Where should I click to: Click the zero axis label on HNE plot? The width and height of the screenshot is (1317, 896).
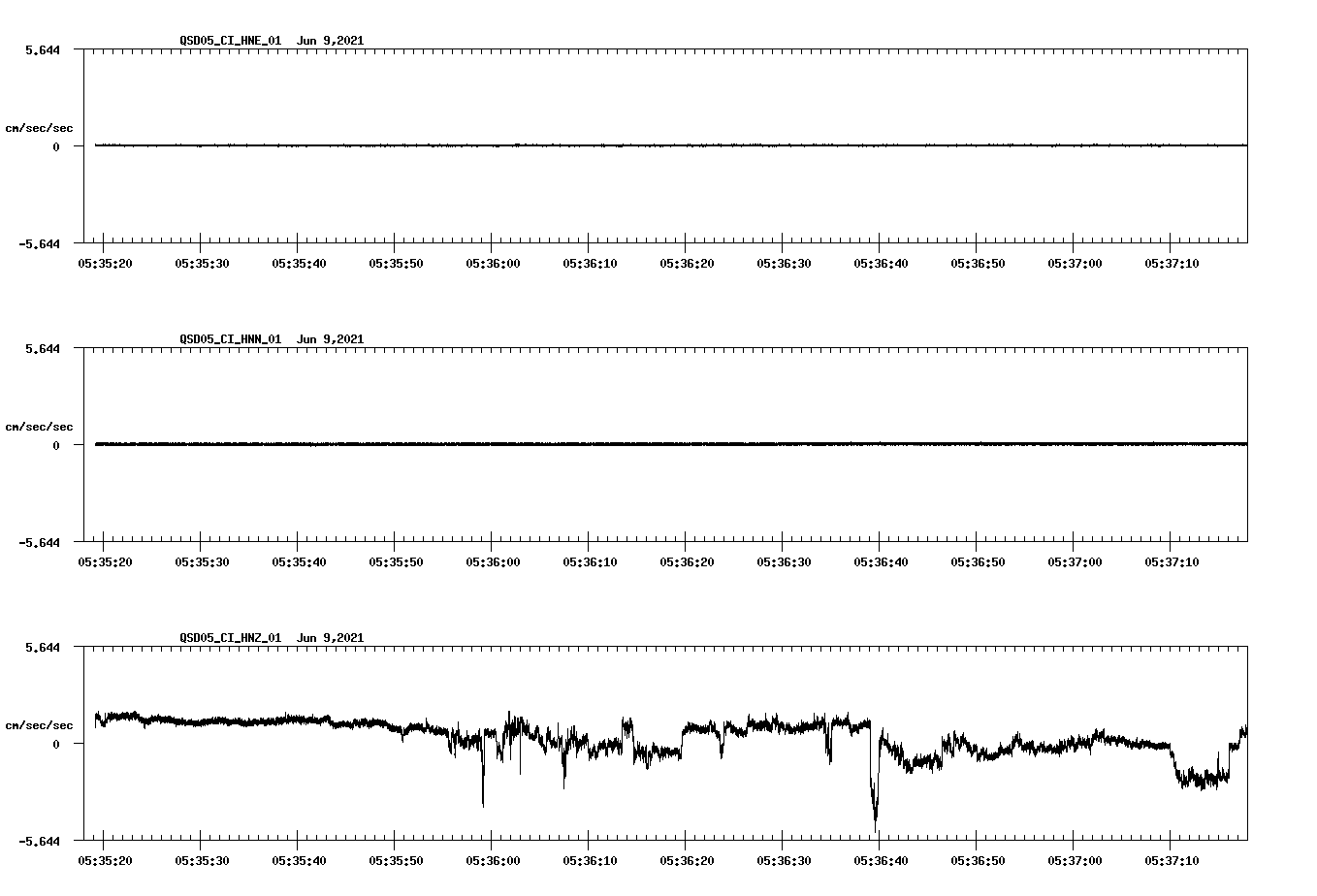56,147
